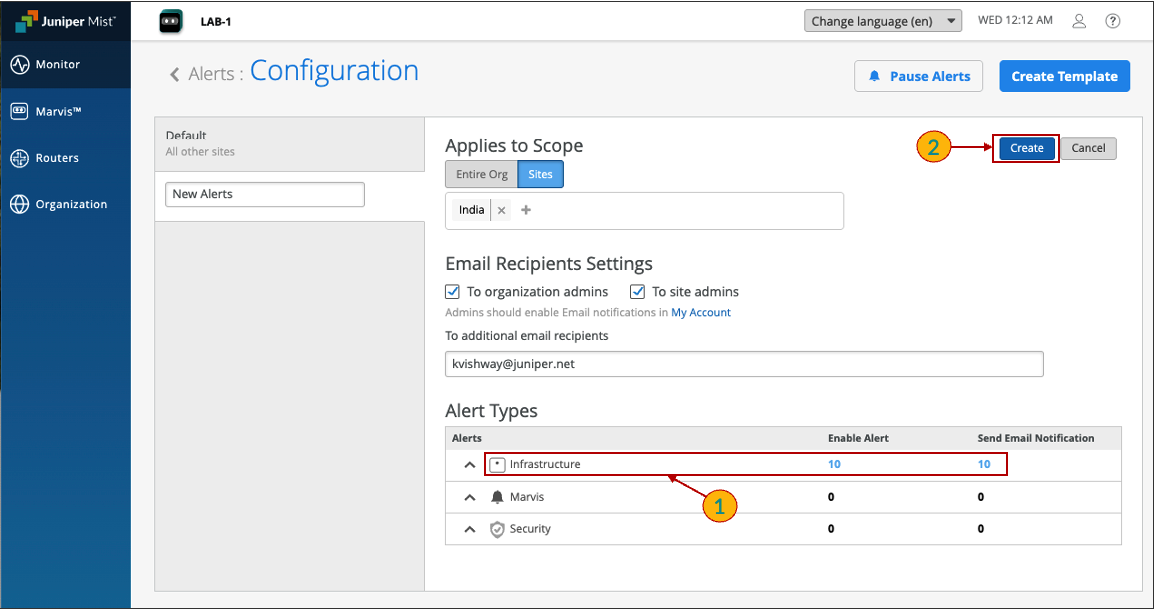1155x611 pixels.
Task: Open the Marvis sidebar section
Action: pyautogui.click(x=58, y=112)
